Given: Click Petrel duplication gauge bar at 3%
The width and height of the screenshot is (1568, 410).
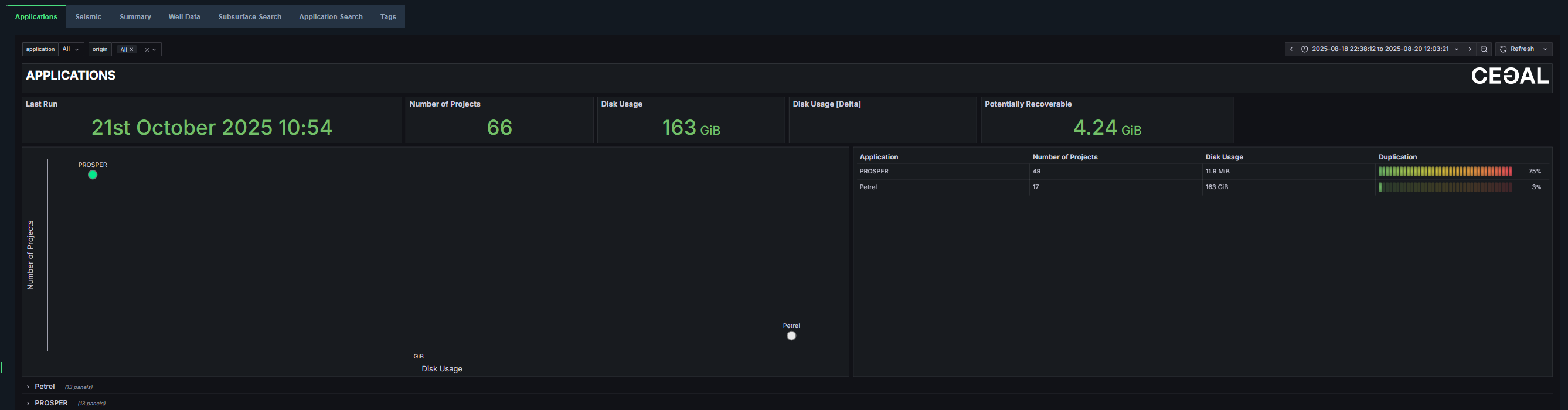Looking at the screenshot, I should tap(1445, 187).
